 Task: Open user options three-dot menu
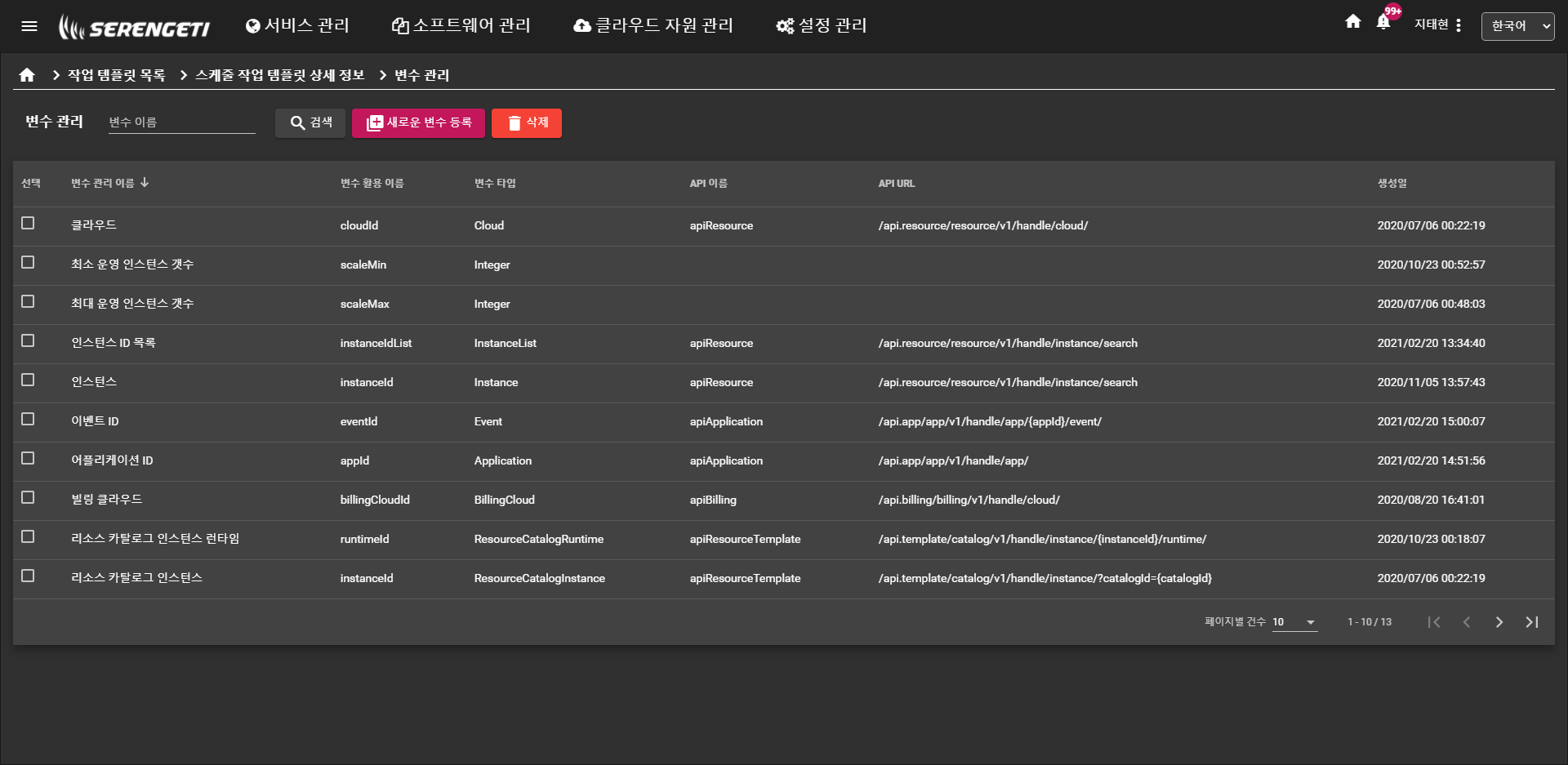(1459, 25)
